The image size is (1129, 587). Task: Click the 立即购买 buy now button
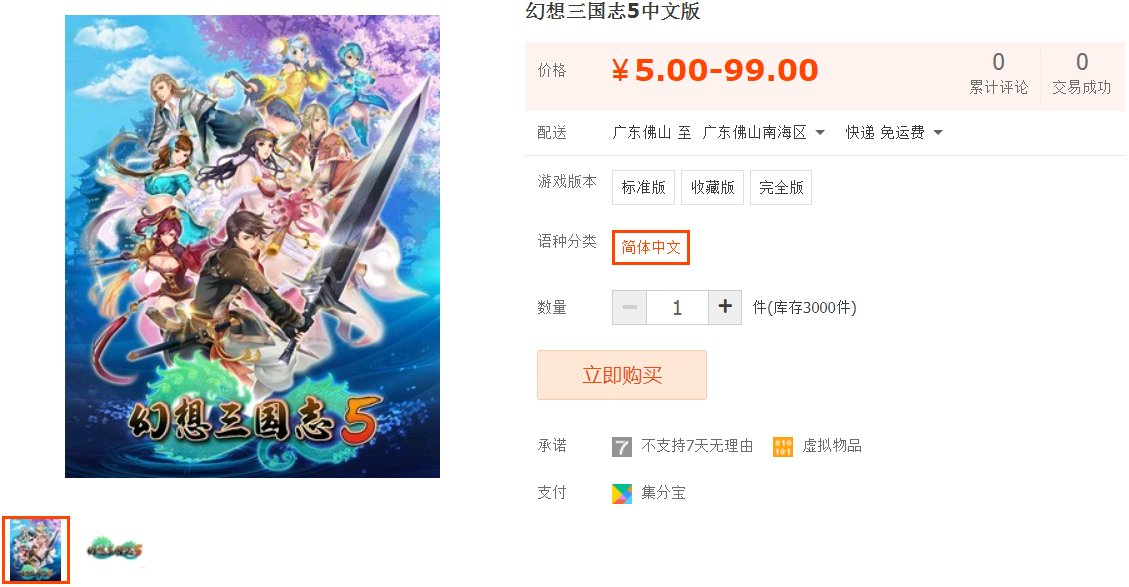[621, 375]
